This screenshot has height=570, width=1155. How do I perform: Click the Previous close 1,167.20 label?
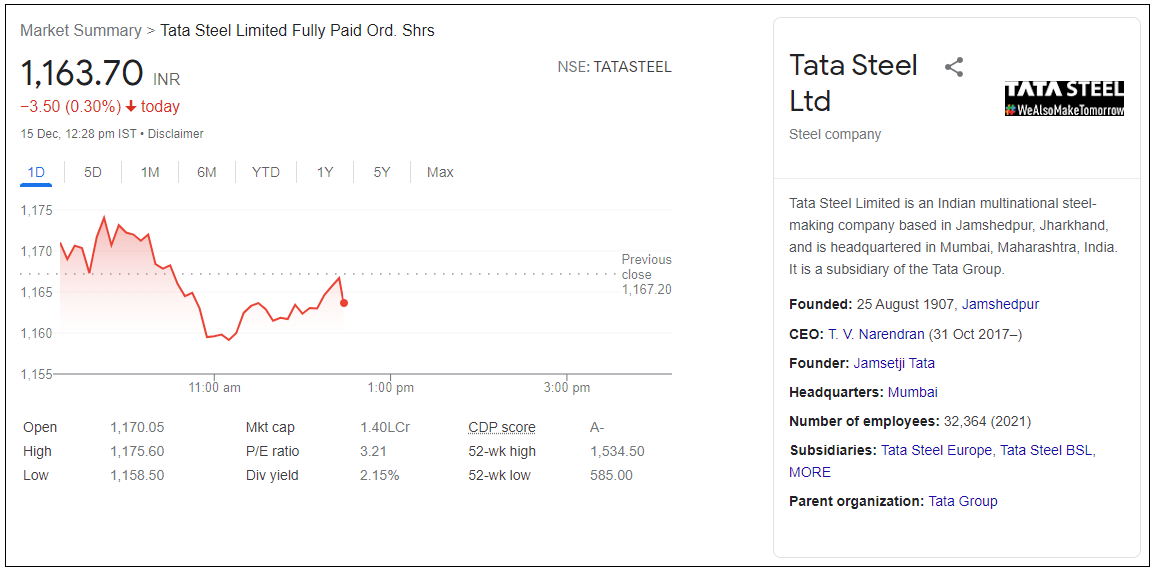coord(647,274)
